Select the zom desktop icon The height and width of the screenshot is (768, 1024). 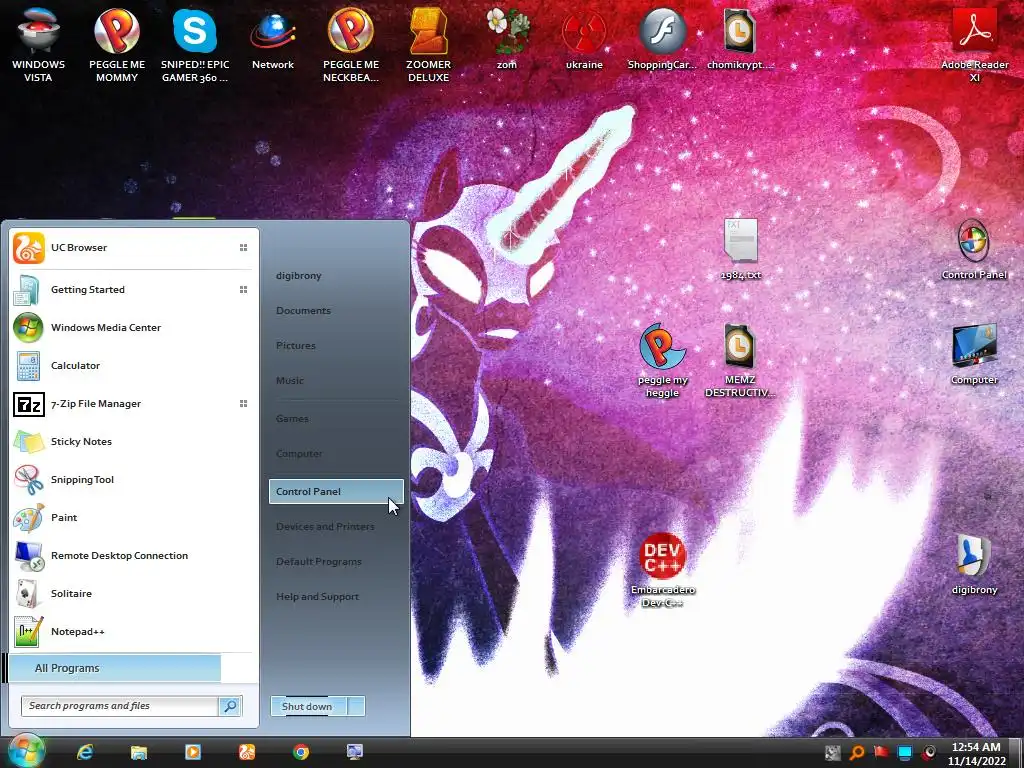507,39
